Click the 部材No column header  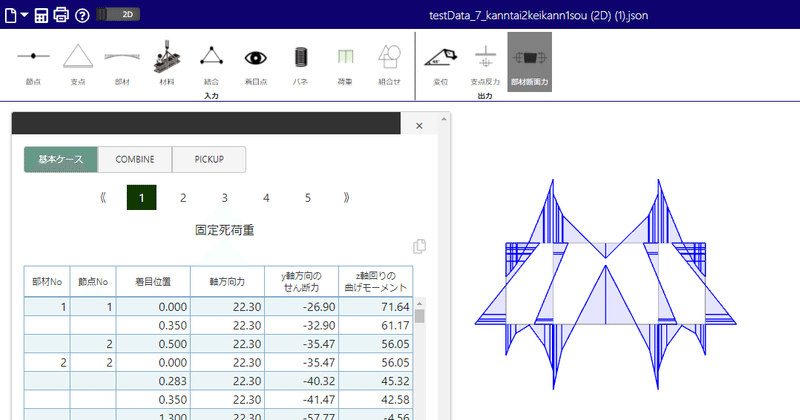[x=47, y=281]
